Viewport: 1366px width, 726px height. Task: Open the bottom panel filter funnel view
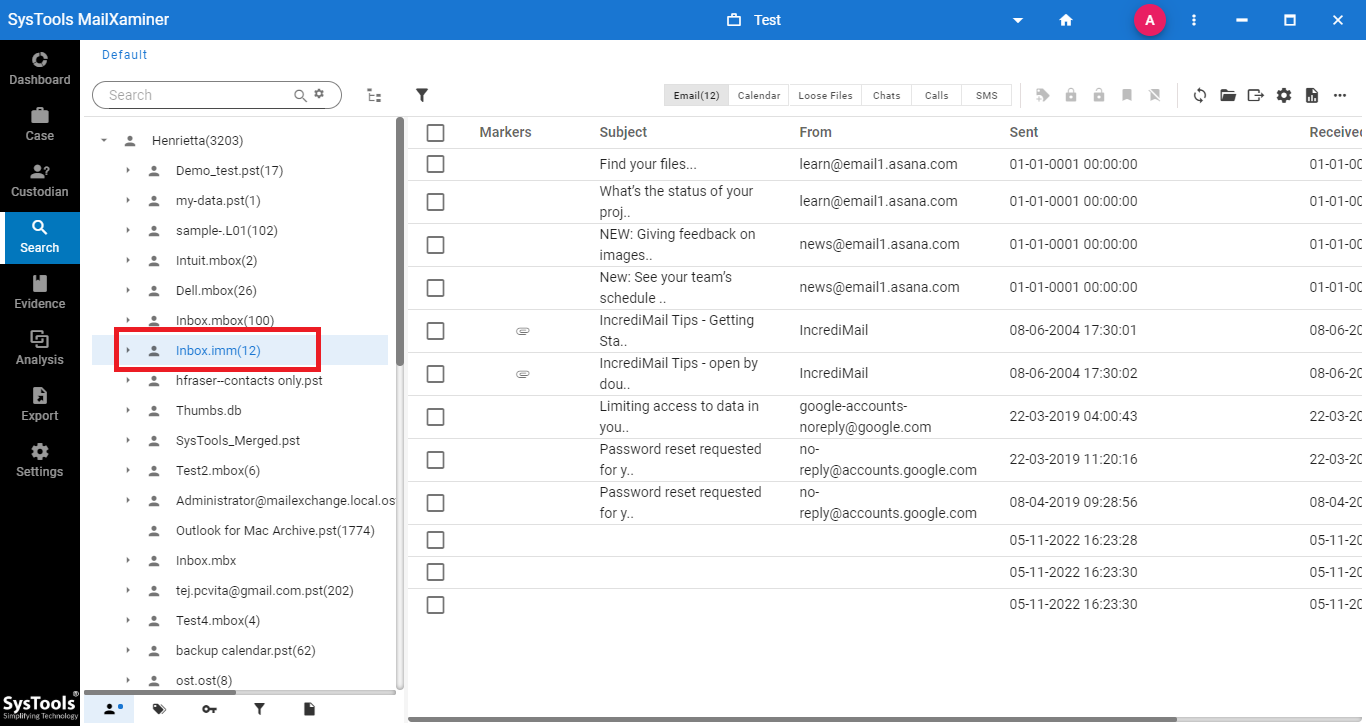(x=259, y=709)
